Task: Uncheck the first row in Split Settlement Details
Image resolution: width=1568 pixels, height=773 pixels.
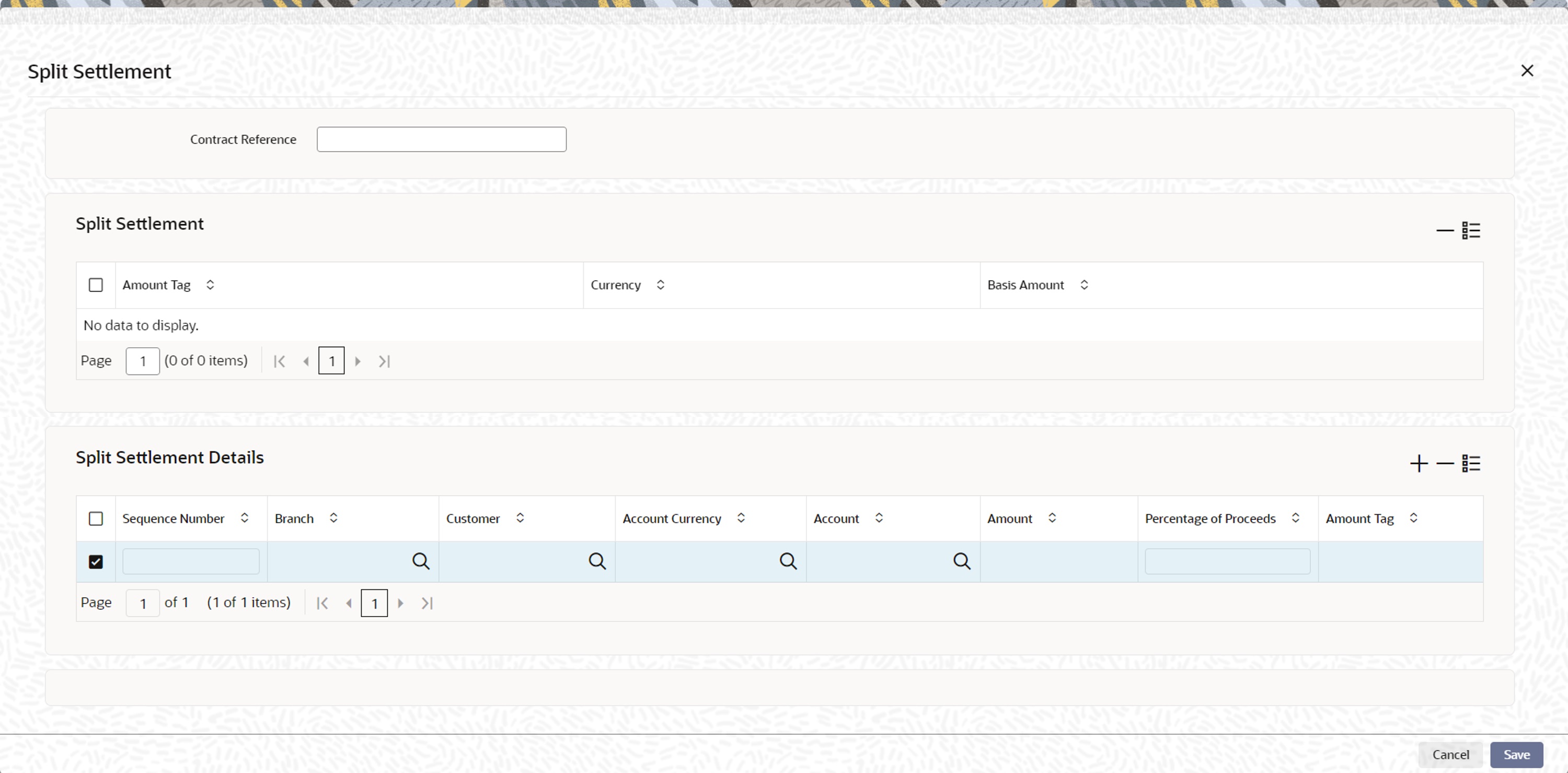Action: point(96,561)
